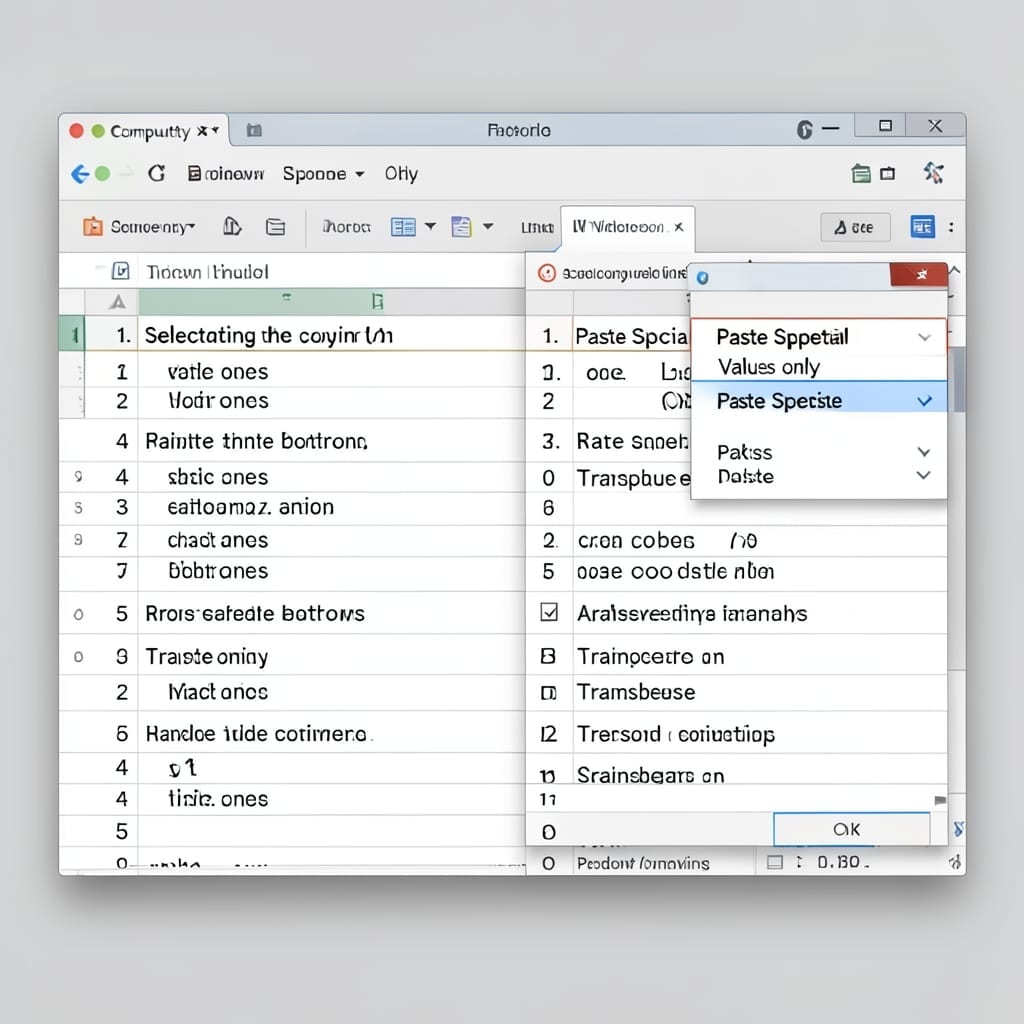The image size is (1024, 1024).
Task: Click the Lind tab label
Action: [x=537, y=227]
